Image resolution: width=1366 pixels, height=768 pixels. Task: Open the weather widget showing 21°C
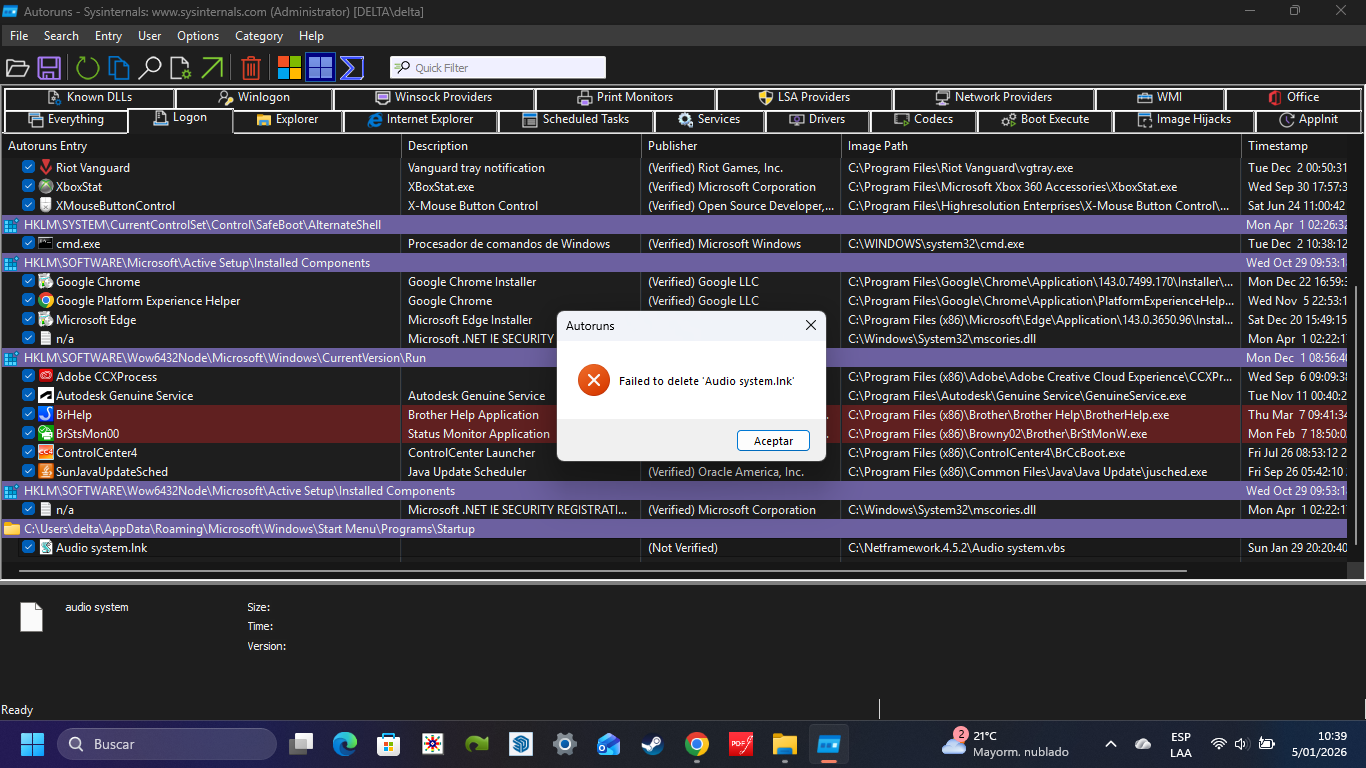click(1006, 744)
